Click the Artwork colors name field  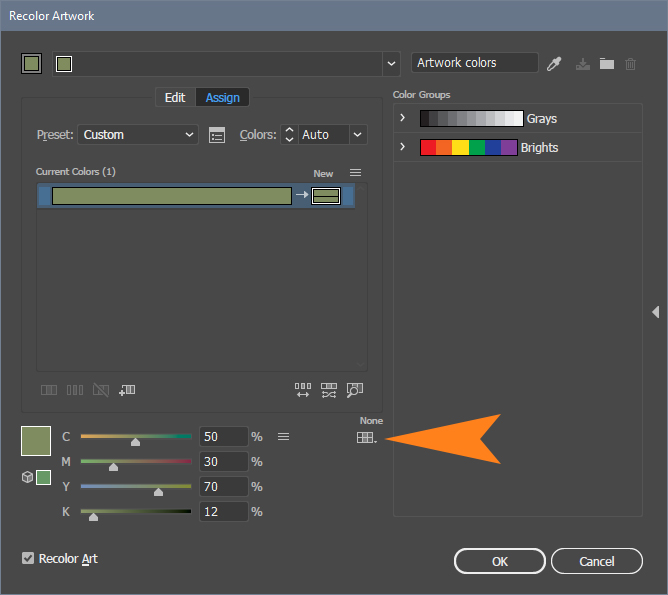point(474,63)
